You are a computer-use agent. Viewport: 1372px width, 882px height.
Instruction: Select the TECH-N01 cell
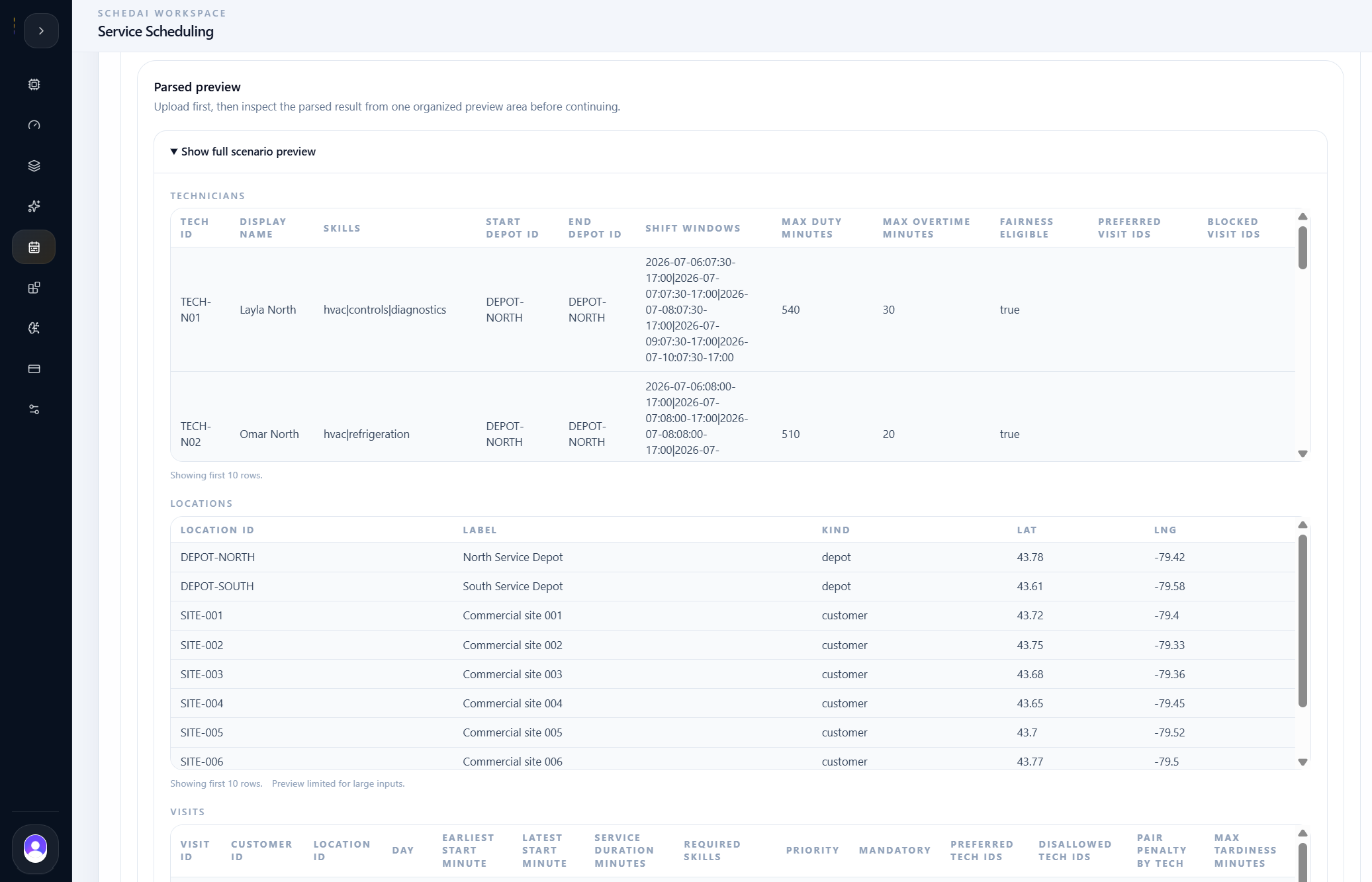tap(196, 310)
